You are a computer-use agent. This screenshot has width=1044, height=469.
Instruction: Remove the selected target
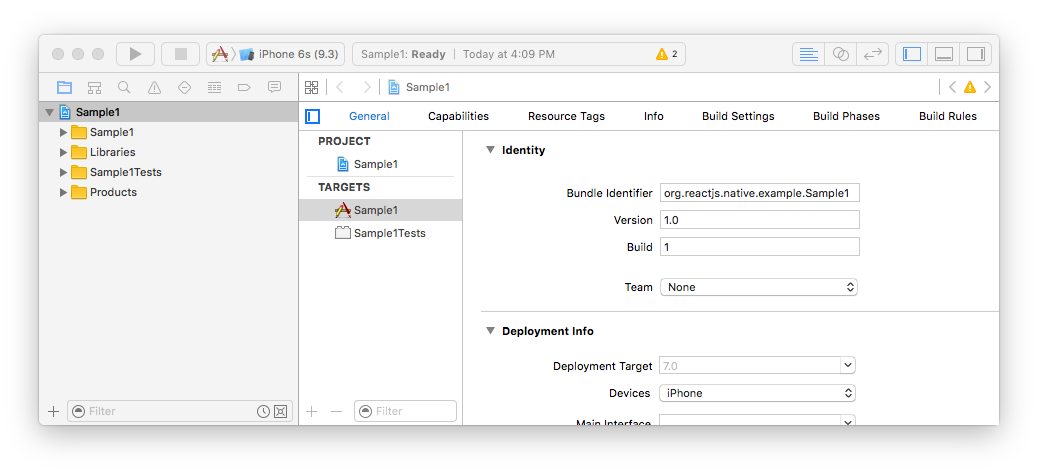[x=336, y=412]
